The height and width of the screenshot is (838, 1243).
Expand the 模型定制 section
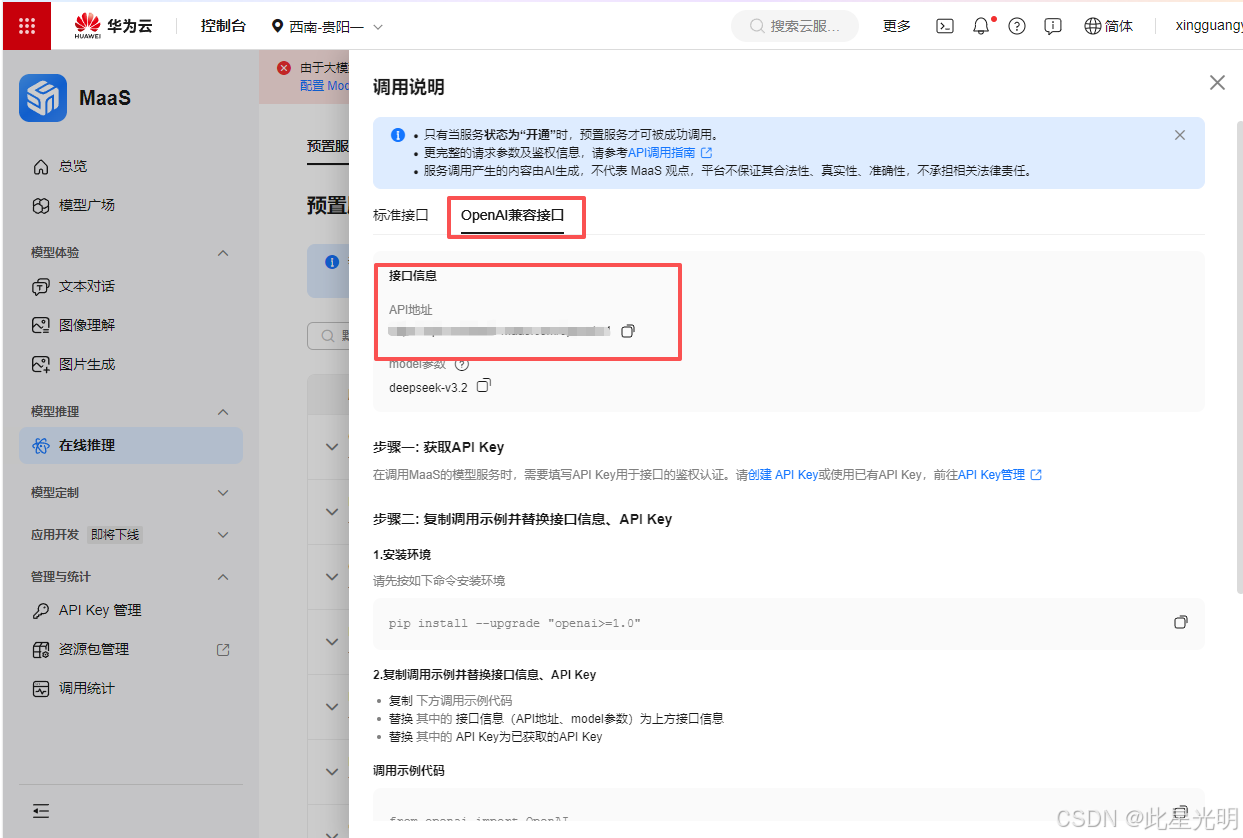point(222,491)
